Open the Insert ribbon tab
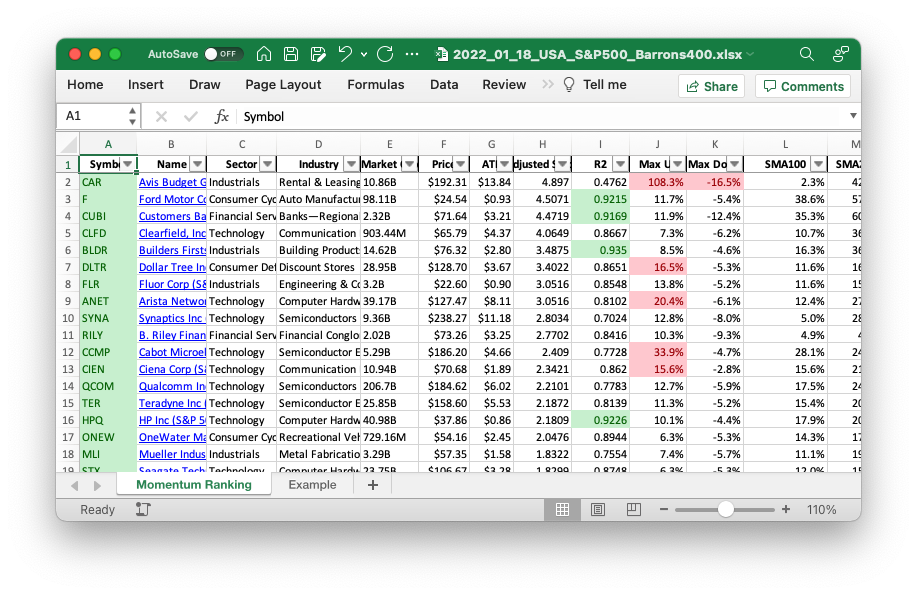This screenshot has width=917, height=595. [146, 84]
